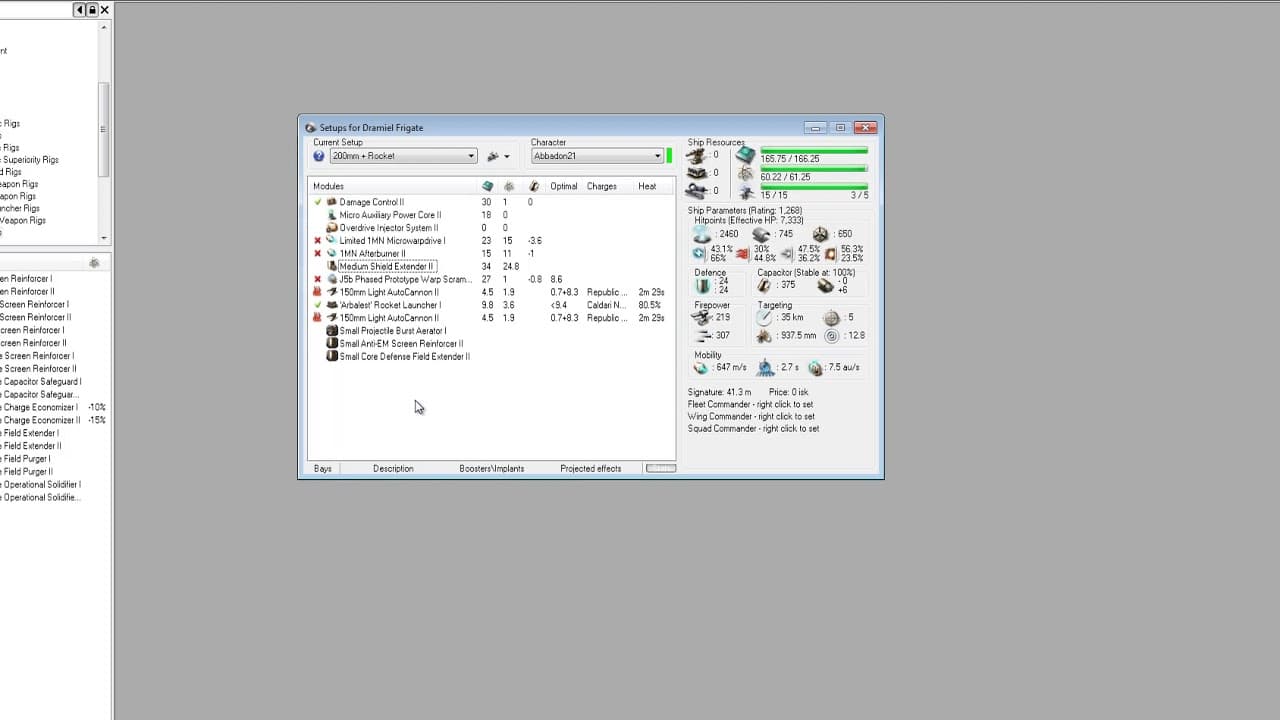Open the Projected effects tab
This screenshot has width=1280, height=720.
(x=591, y=468)
